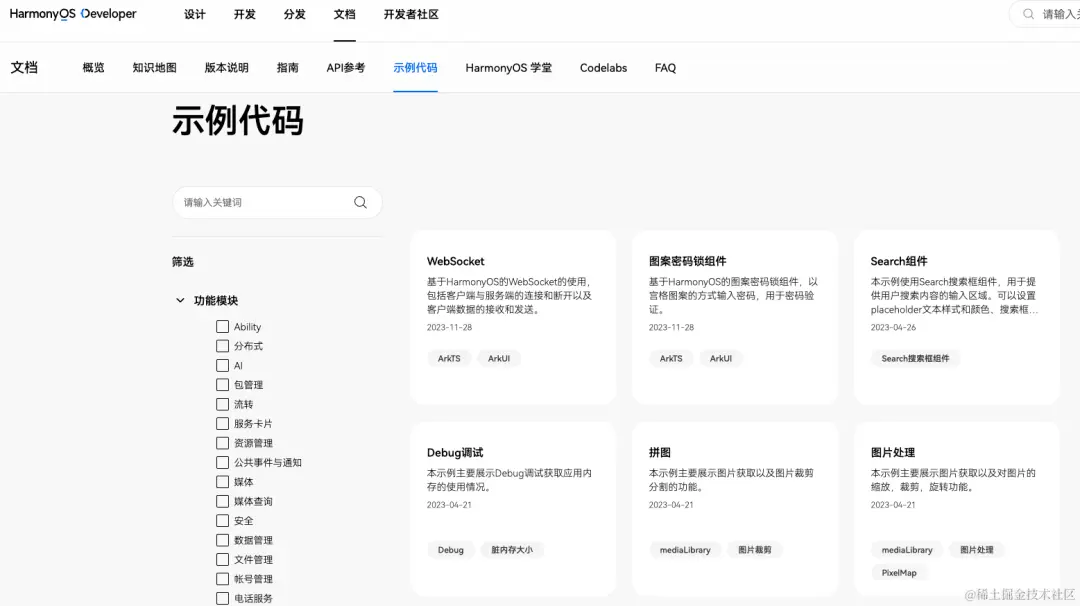The height and width of the screenshot is (606, 1080).
Task: Click mediaLibrary tag on 拼图 card
Action: [x=685, y=550]
